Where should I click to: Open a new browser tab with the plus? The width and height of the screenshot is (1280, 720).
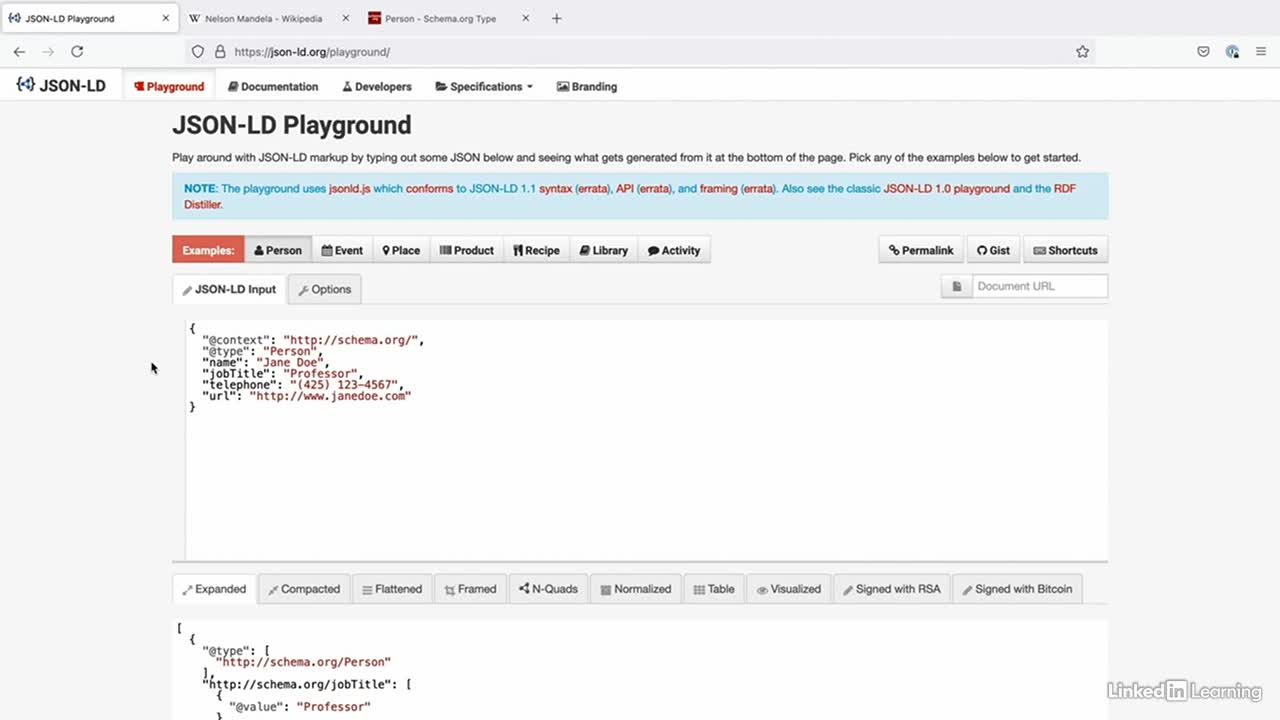click(x=557, y=18)
